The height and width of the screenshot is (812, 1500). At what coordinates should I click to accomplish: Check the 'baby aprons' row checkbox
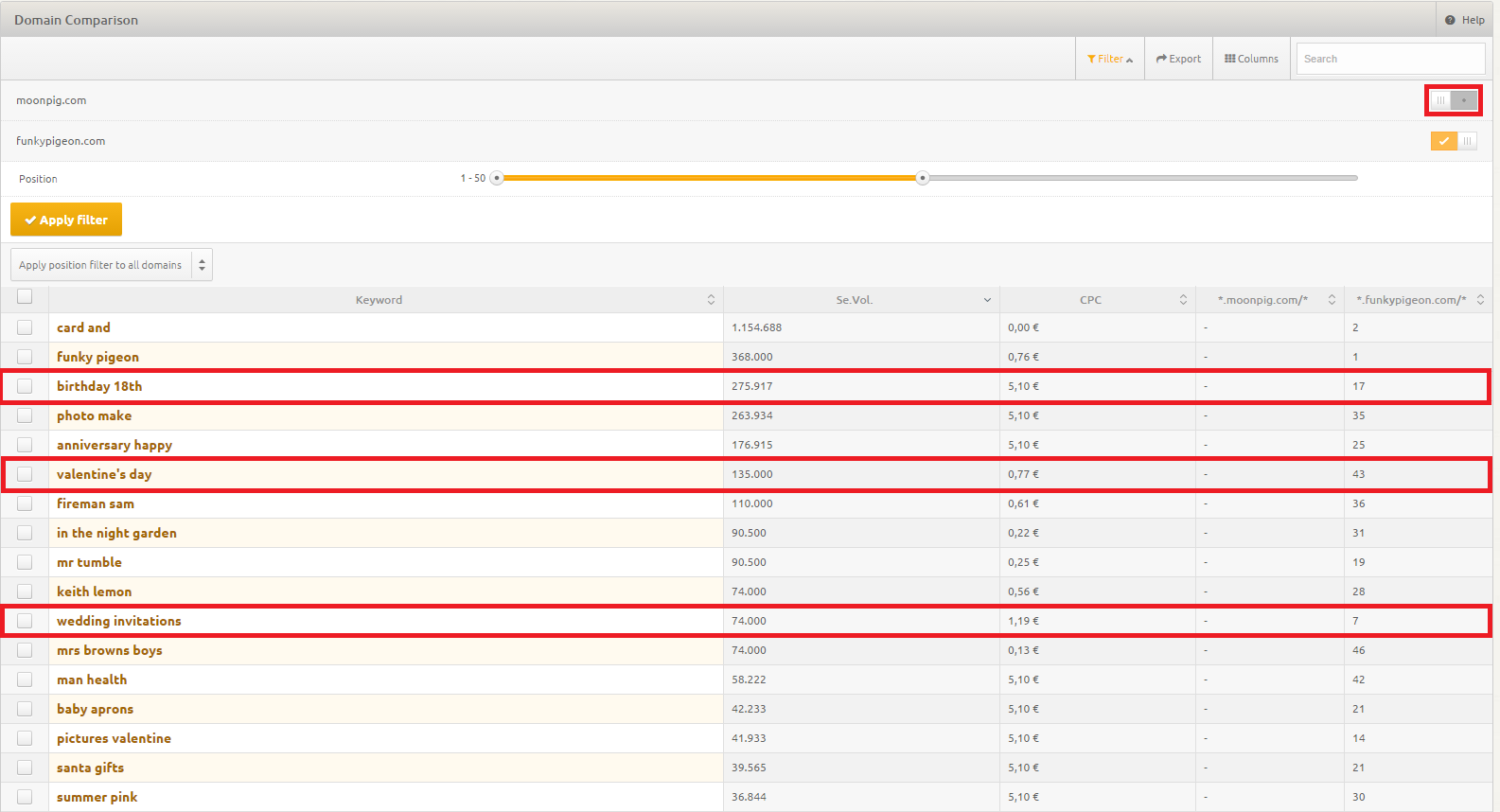click(25, 709)
